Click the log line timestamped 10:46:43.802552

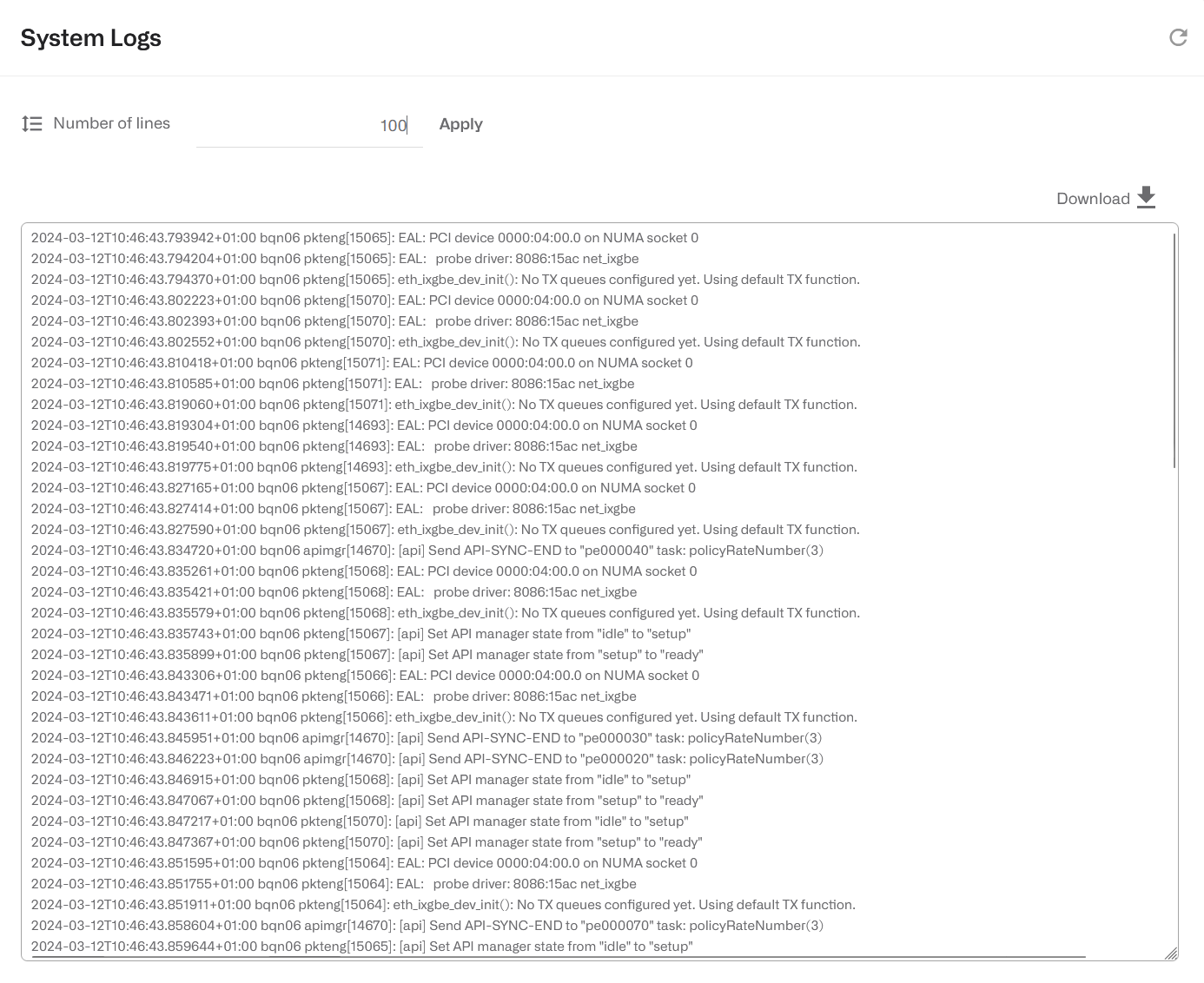tap(446, 342)
